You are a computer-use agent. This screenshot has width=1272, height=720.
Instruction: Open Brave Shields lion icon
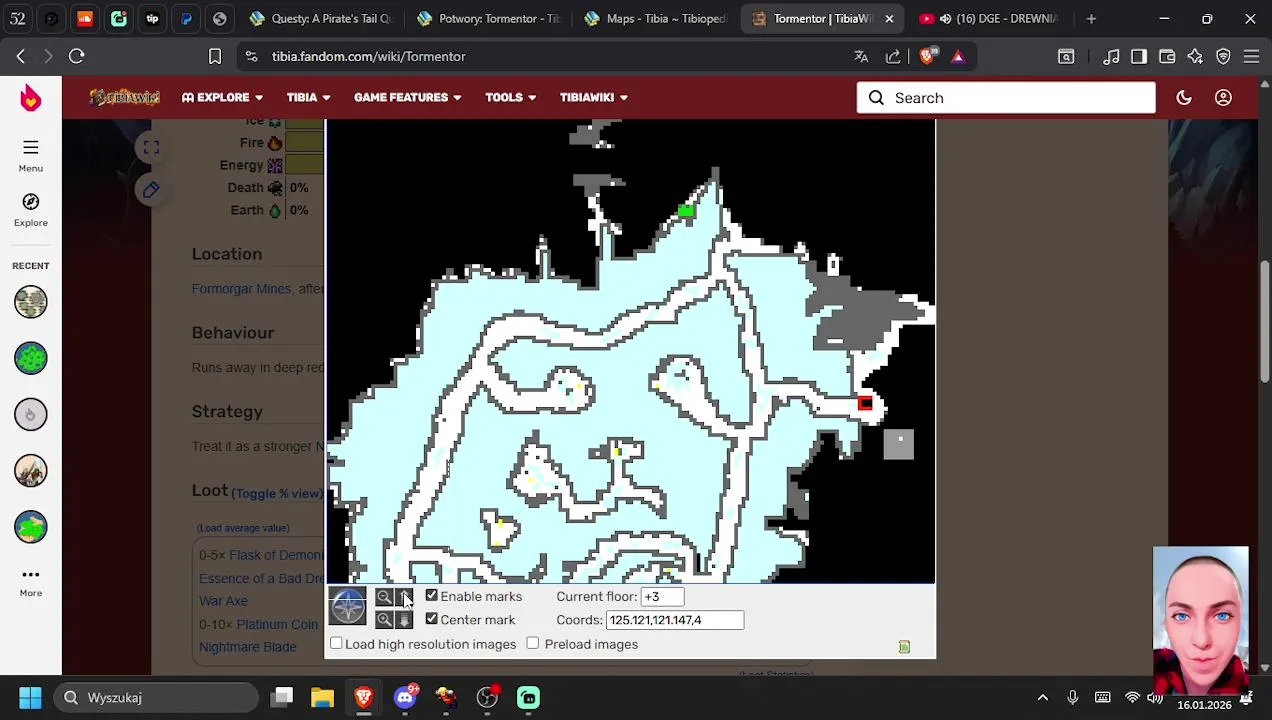pos(927,57)
